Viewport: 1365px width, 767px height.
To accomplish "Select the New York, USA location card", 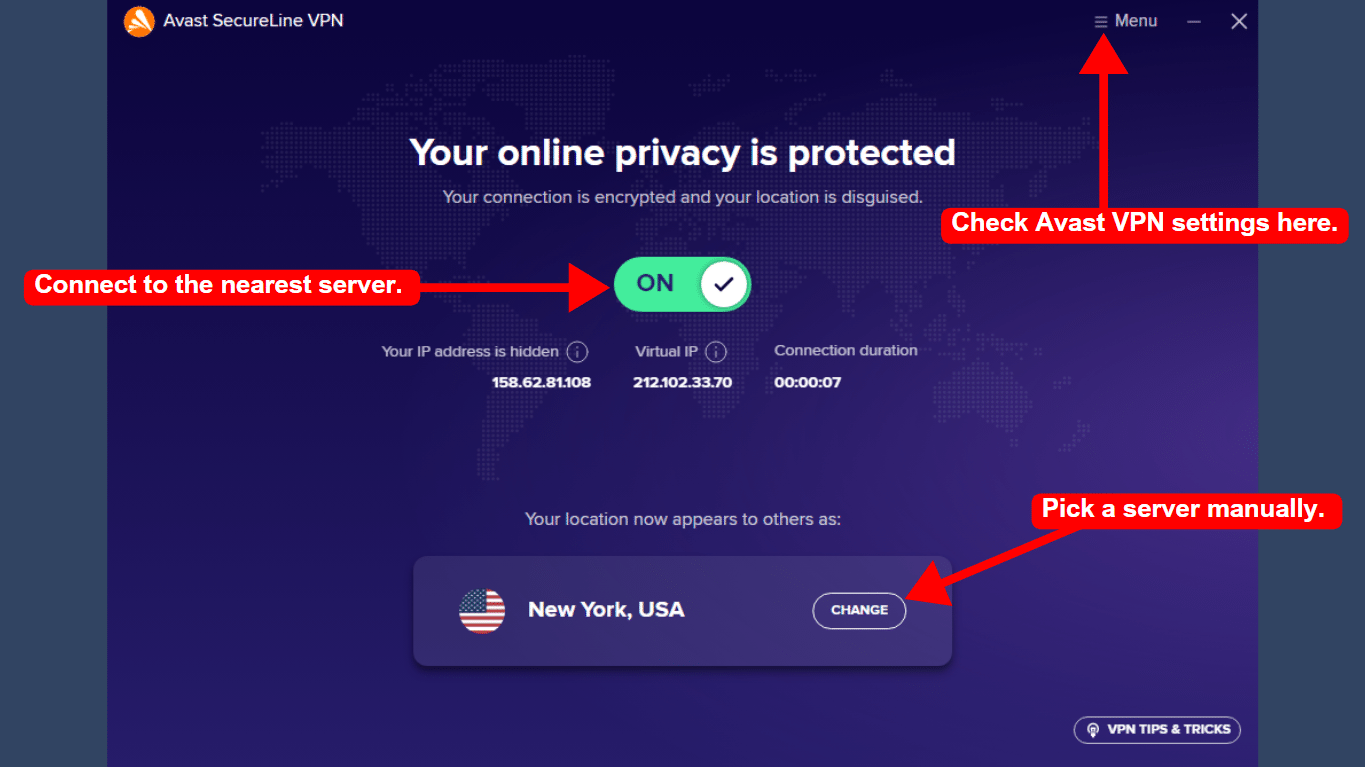I will 682,611.
